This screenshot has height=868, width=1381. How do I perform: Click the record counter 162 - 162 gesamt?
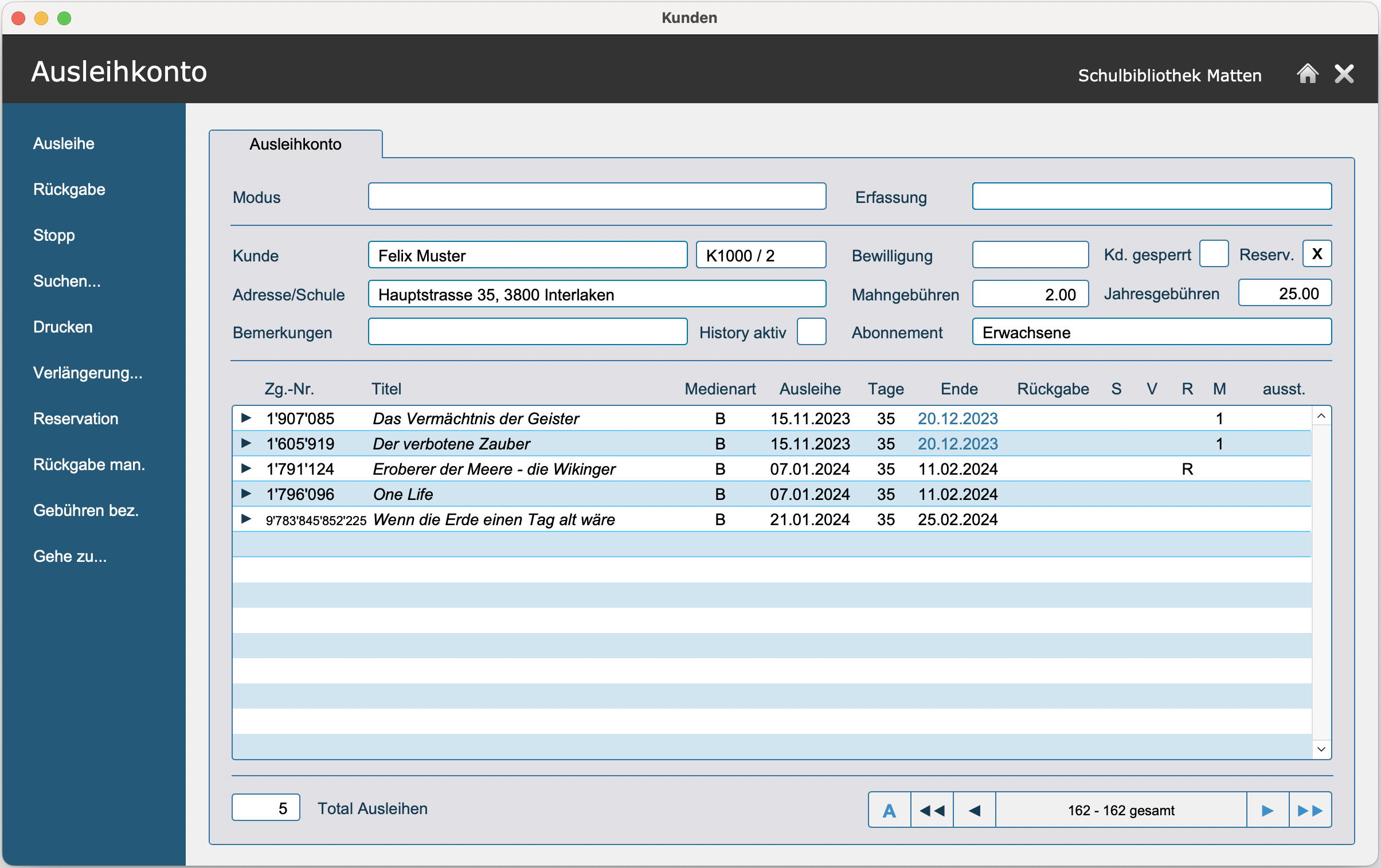coord(1121,810)
